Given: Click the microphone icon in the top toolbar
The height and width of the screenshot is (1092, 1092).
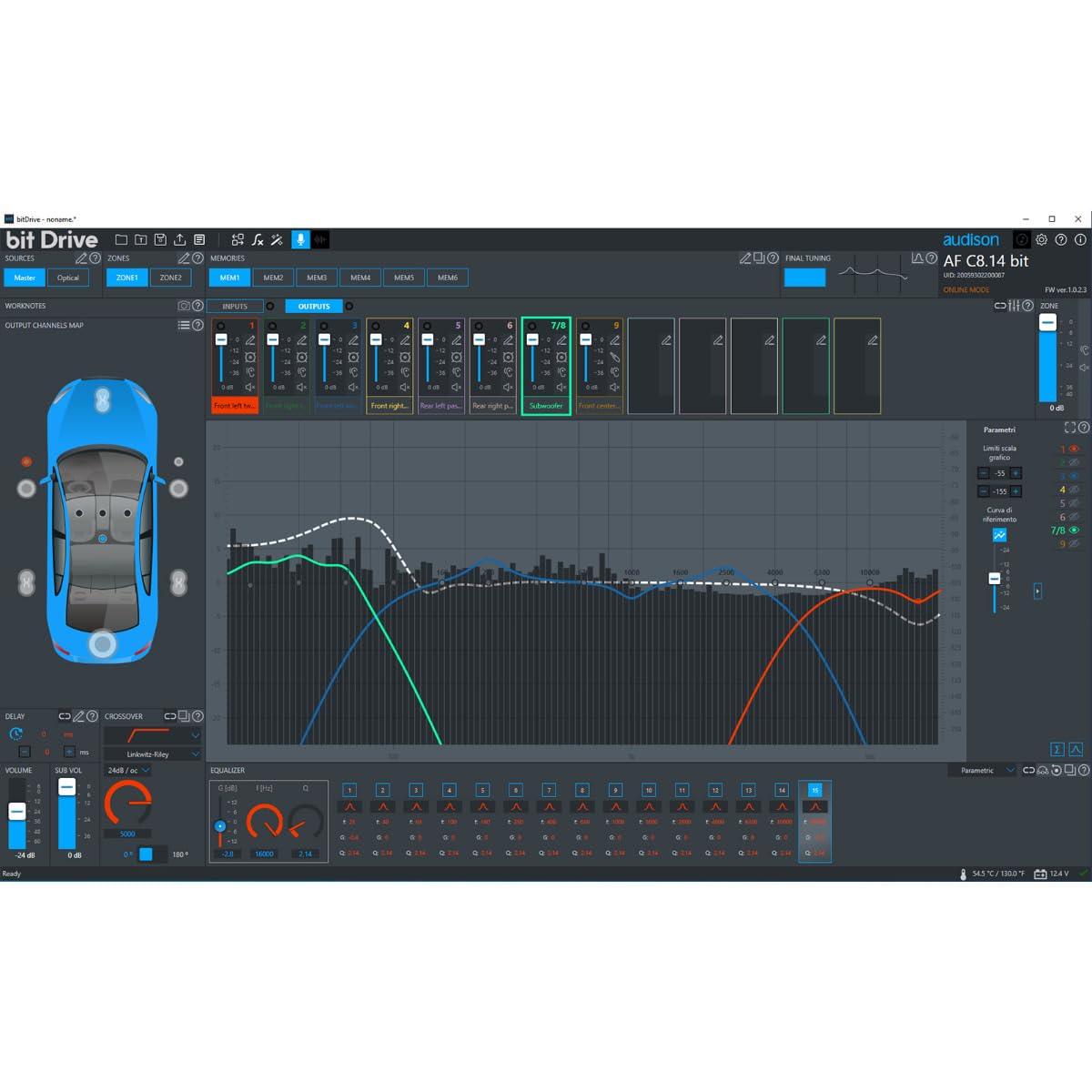Looking at the screenshot, I should [300, 239].
